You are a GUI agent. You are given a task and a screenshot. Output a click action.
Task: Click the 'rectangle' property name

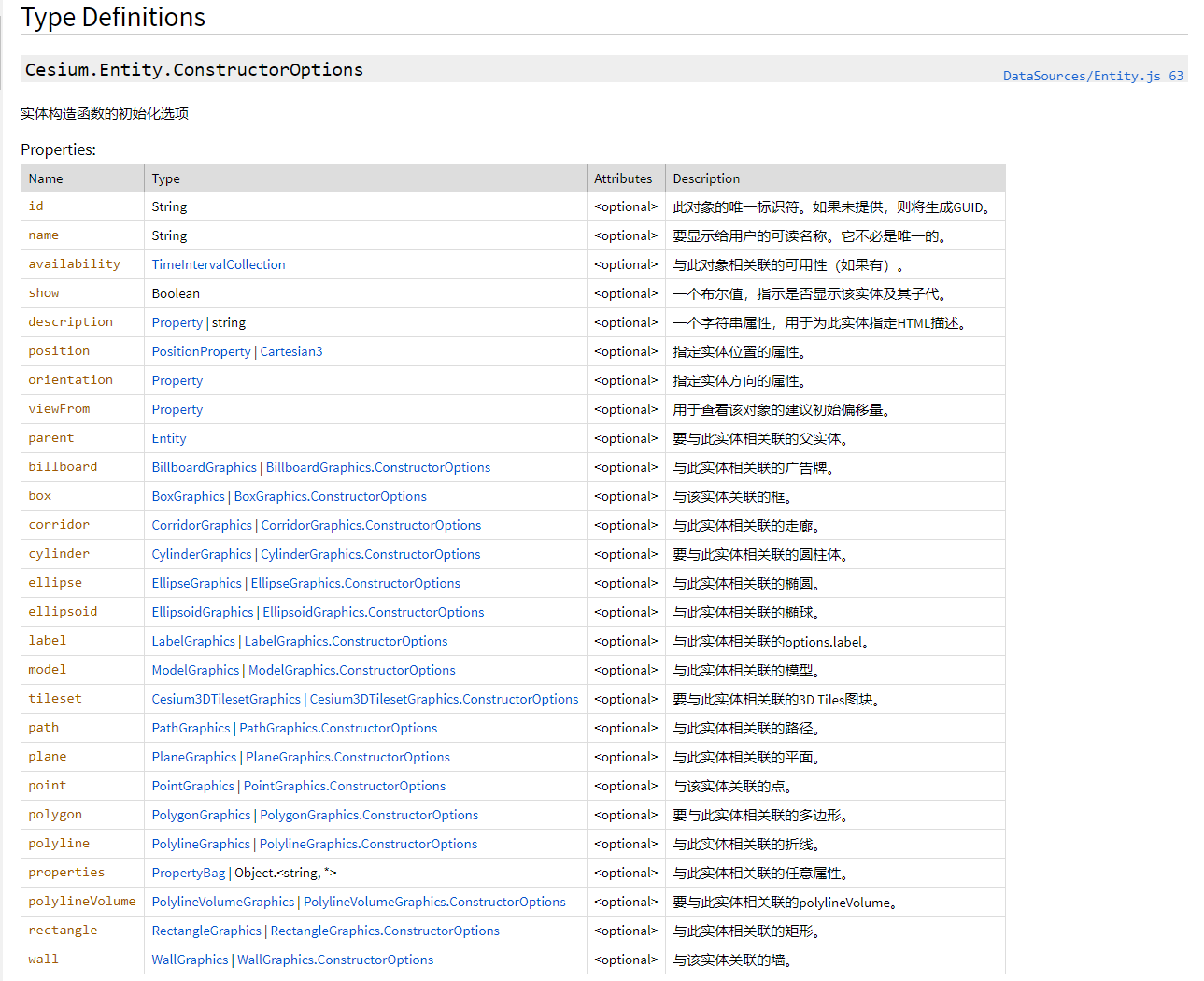point(63,931)
